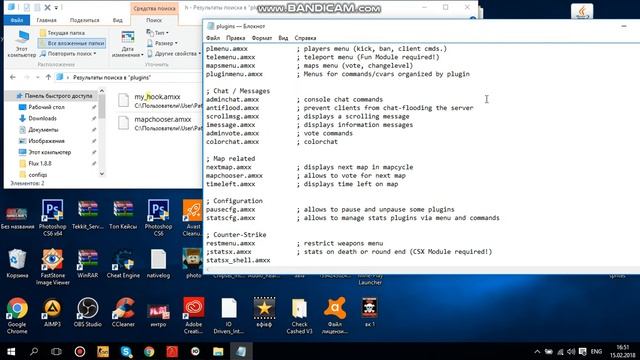Switch to Explorer's Вид ribbon tab
Image resolution: width=640 pixels, height=360 pixels.
pyautogui.click(x=118, y=20)
